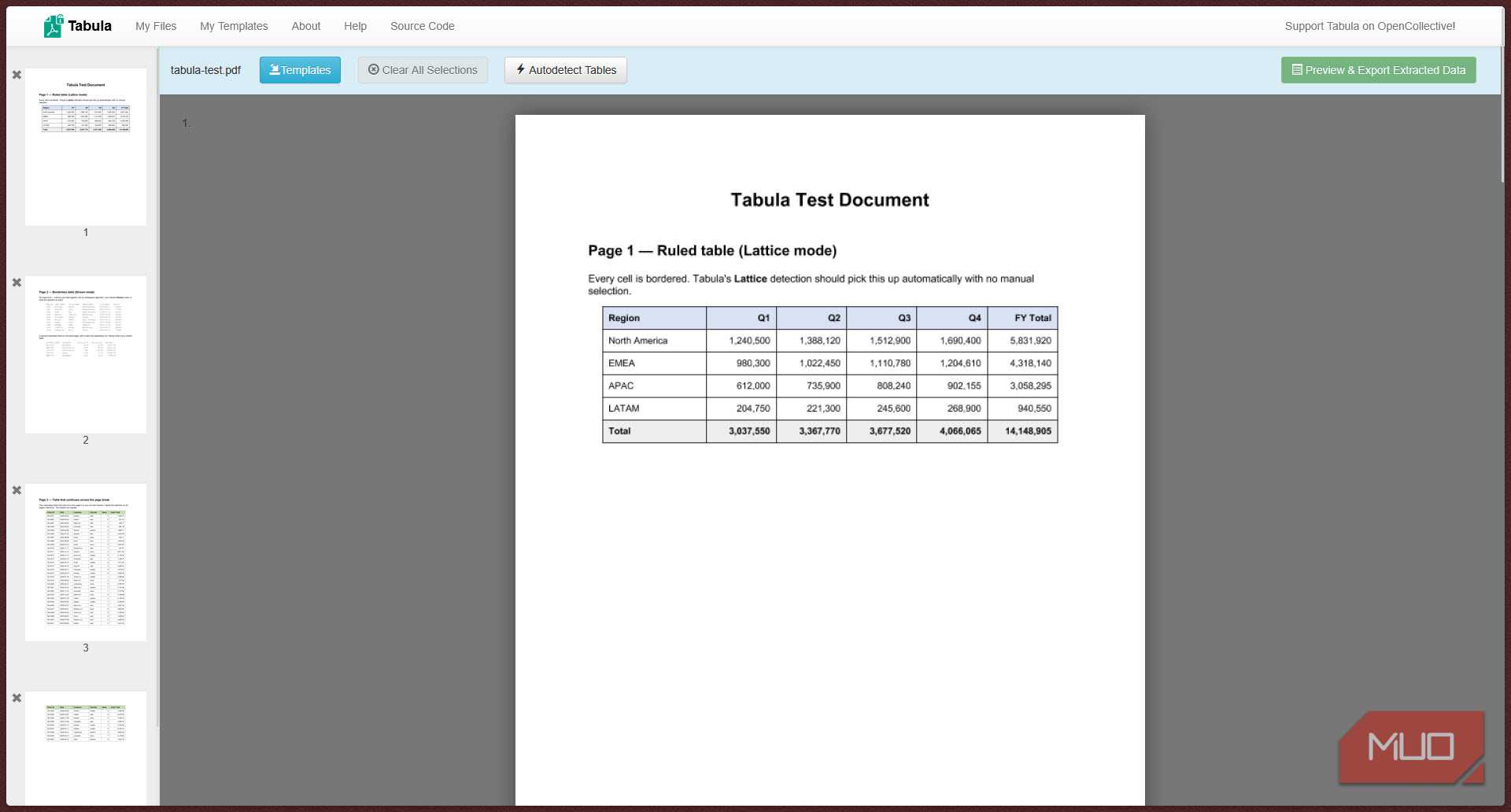Open My Files in navigation bar
Viewport: 1511px width, 812px height.
point(156,26)
